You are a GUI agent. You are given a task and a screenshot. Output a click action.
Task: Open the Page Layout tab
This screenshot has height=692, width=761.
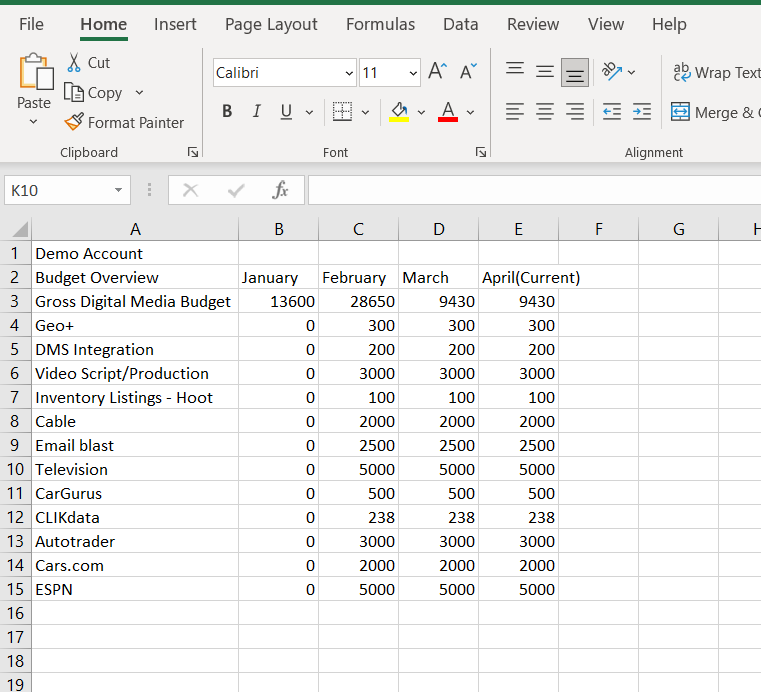click(x=271, y=24)
